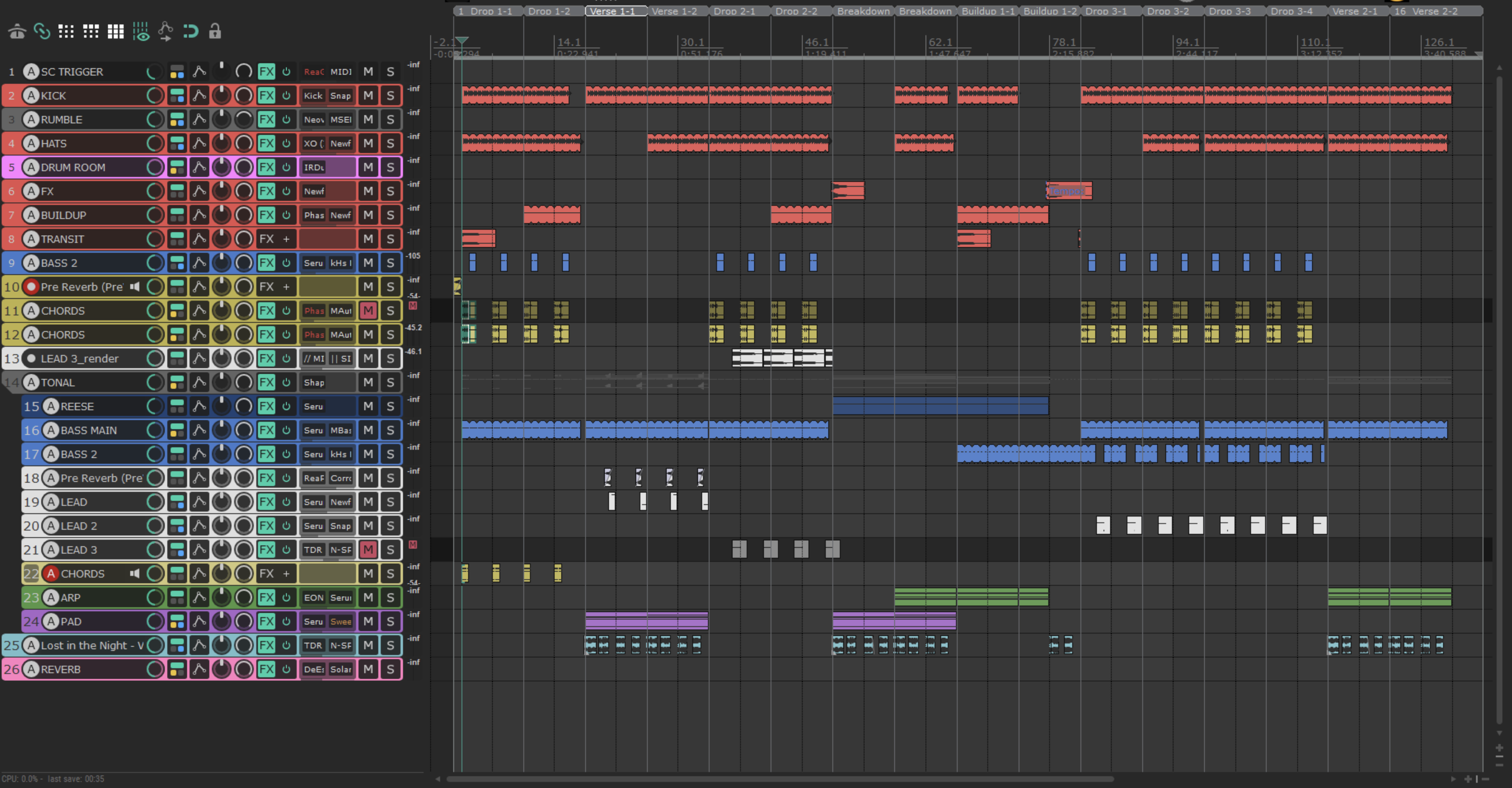
Task: Toggle FX bypass power icon on ARP track
Action: [286, 598]
